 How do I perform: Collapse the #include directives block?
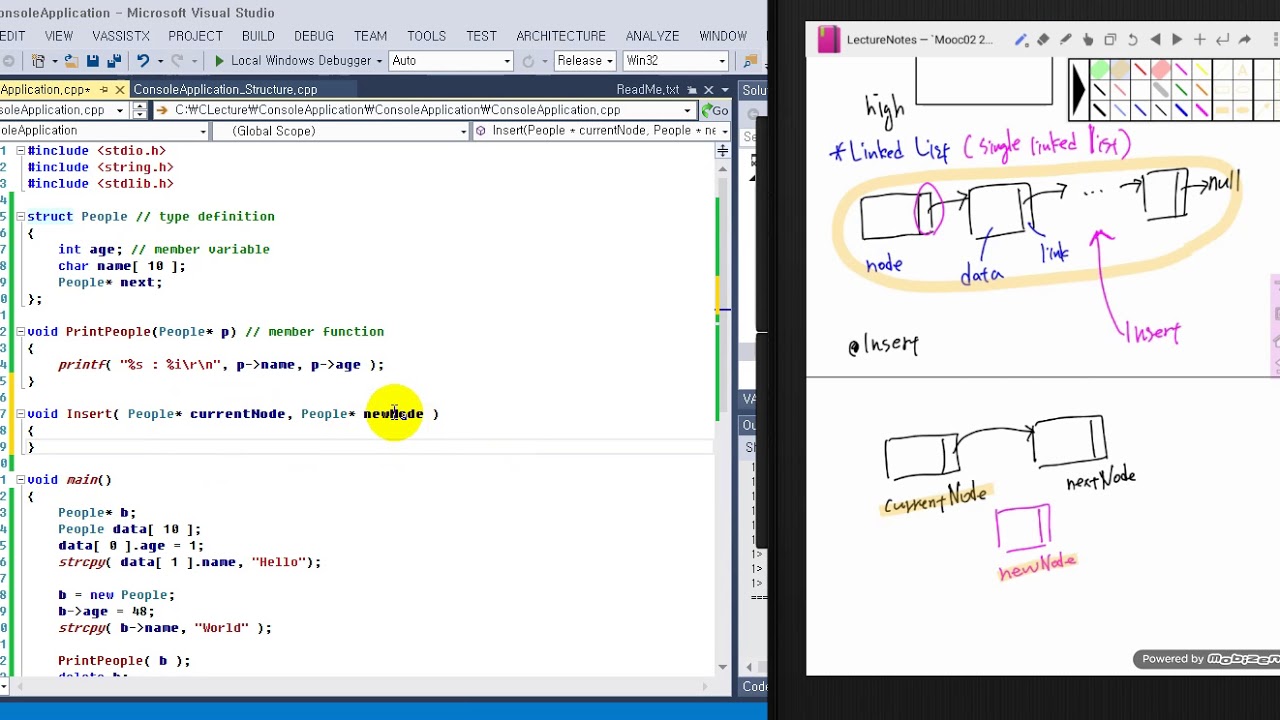[x=20, y=151]
